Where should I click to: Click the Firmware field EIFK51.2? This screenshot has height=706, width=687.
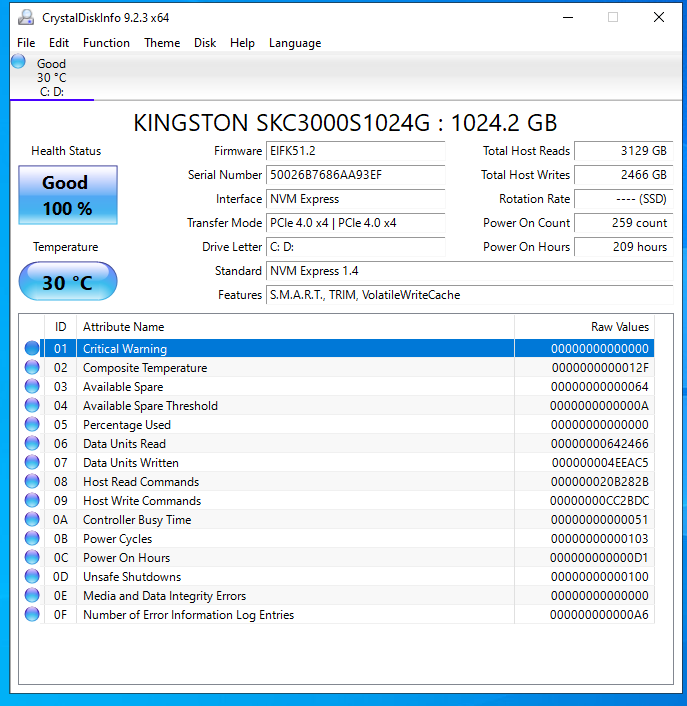(356, 151)
